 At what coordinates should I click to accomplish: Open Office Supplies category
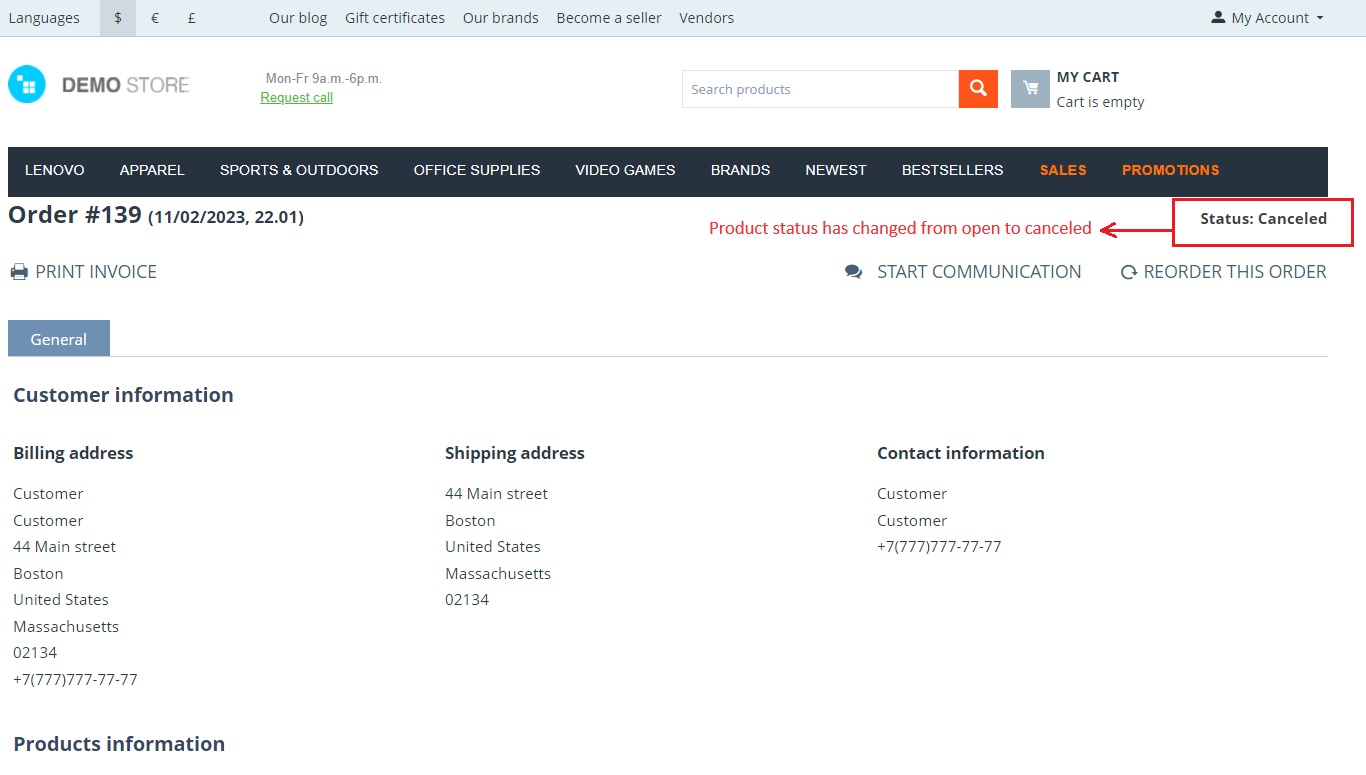pos(477,170)
